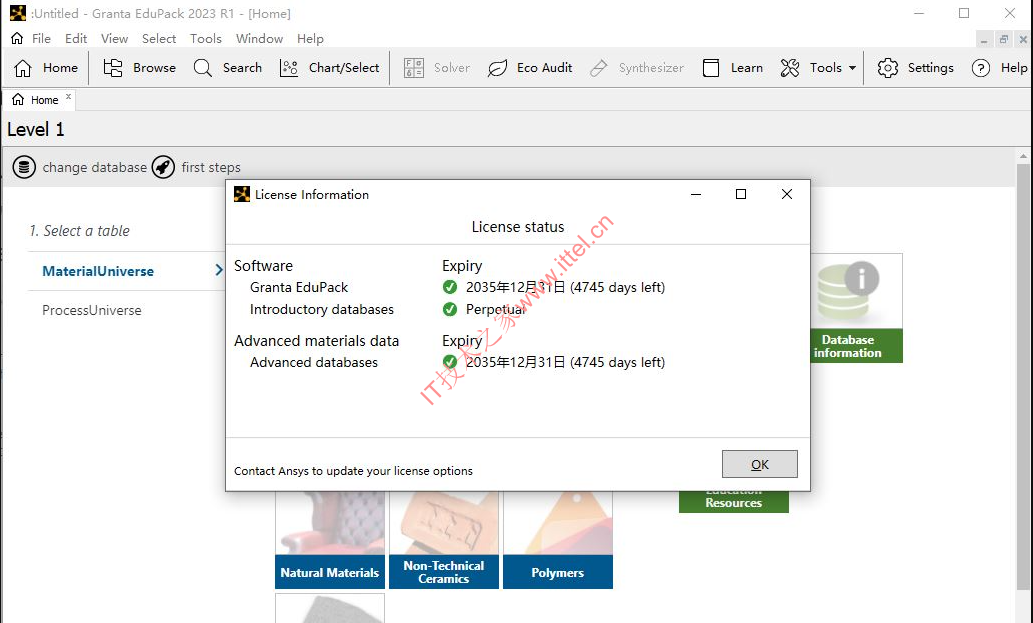Screen dimensions: 1033x623
Task: Open Help in the menu bar
Action: click(x=310, y=38)
